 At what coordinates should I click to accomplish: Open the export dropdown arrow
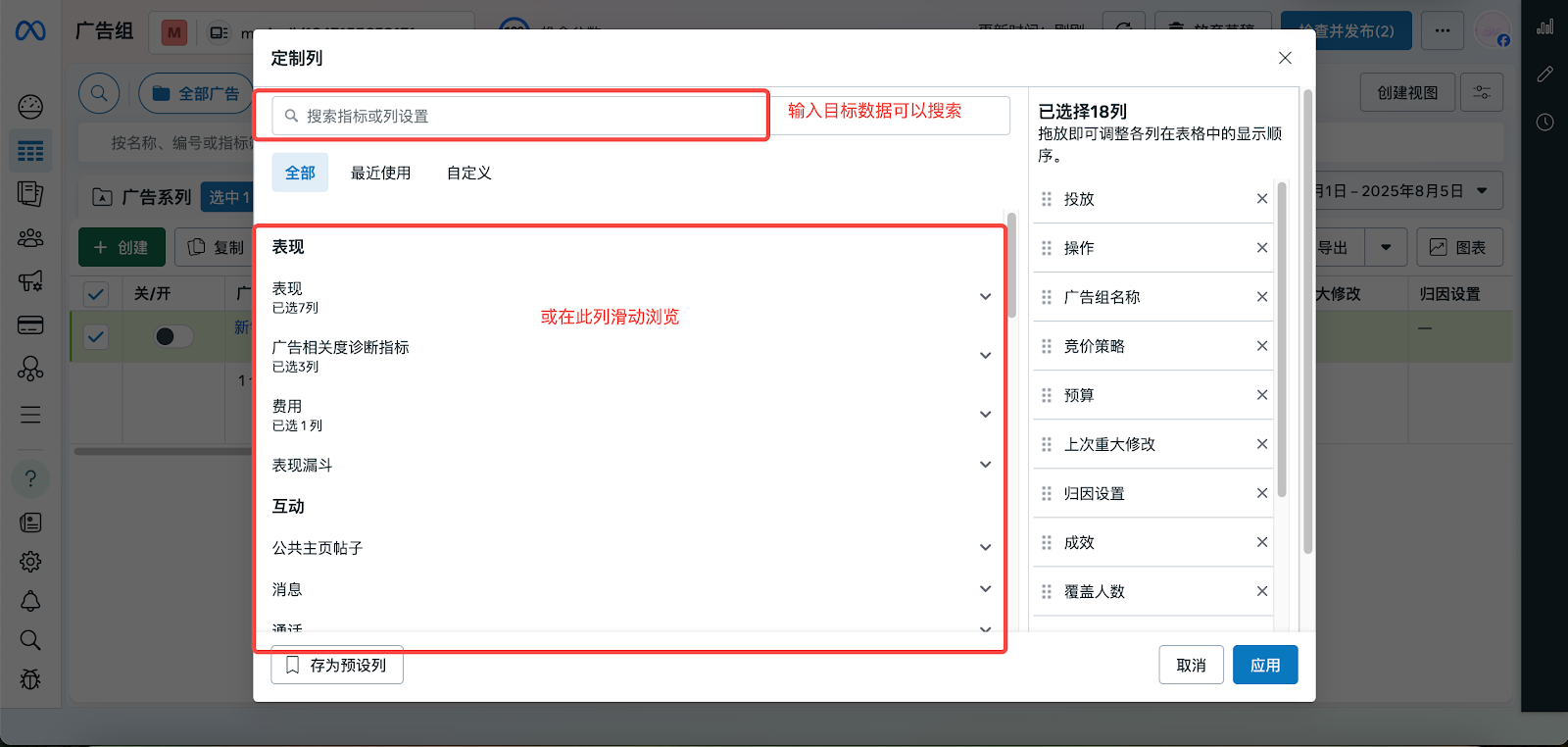click(1386, 247)
